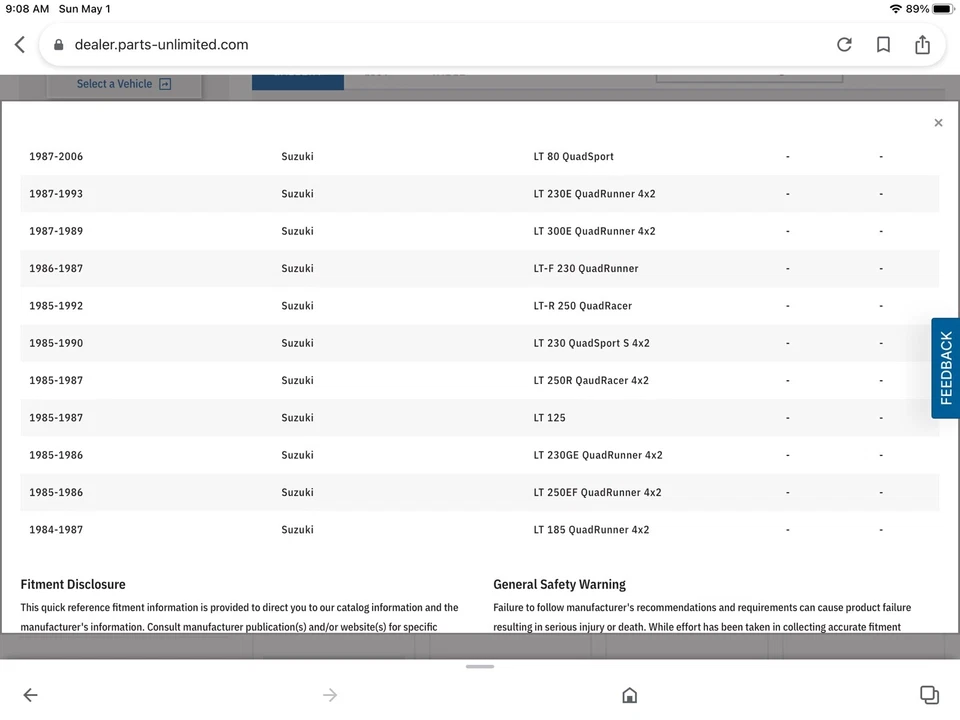Click Suzuki in the LT 125 row
Screen dimensions: 960x720
(298, 418)
